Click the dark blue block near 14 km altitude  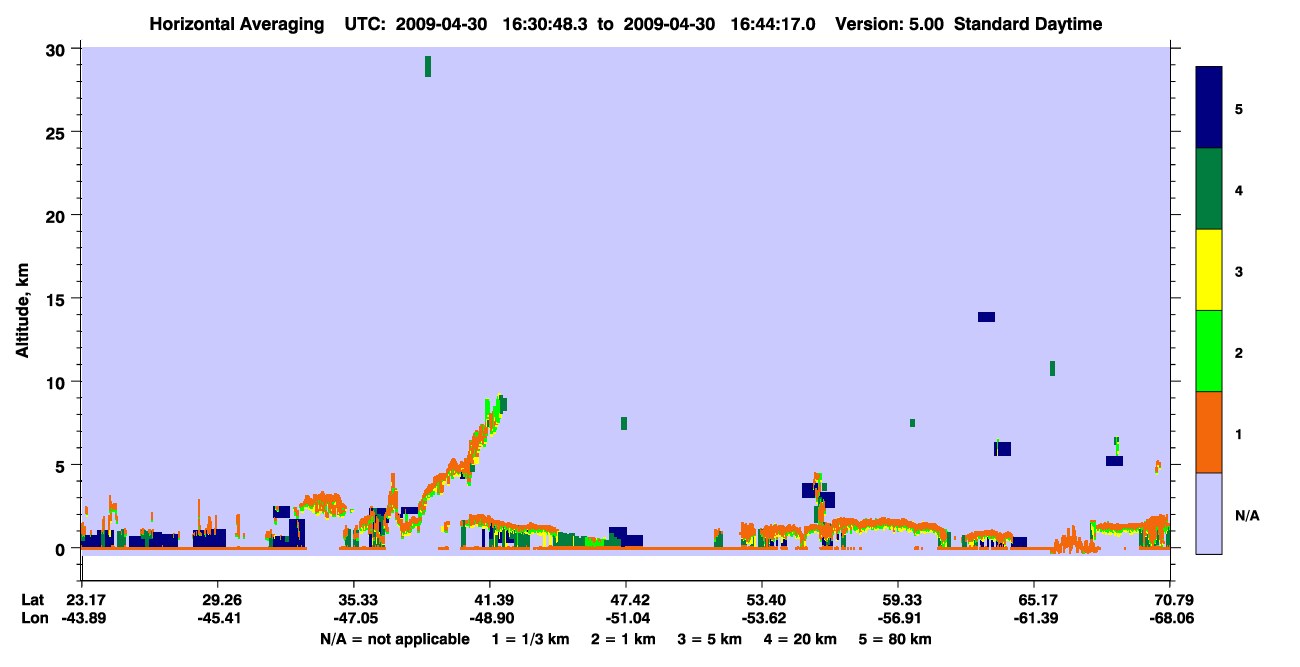(x=986, y=317)
